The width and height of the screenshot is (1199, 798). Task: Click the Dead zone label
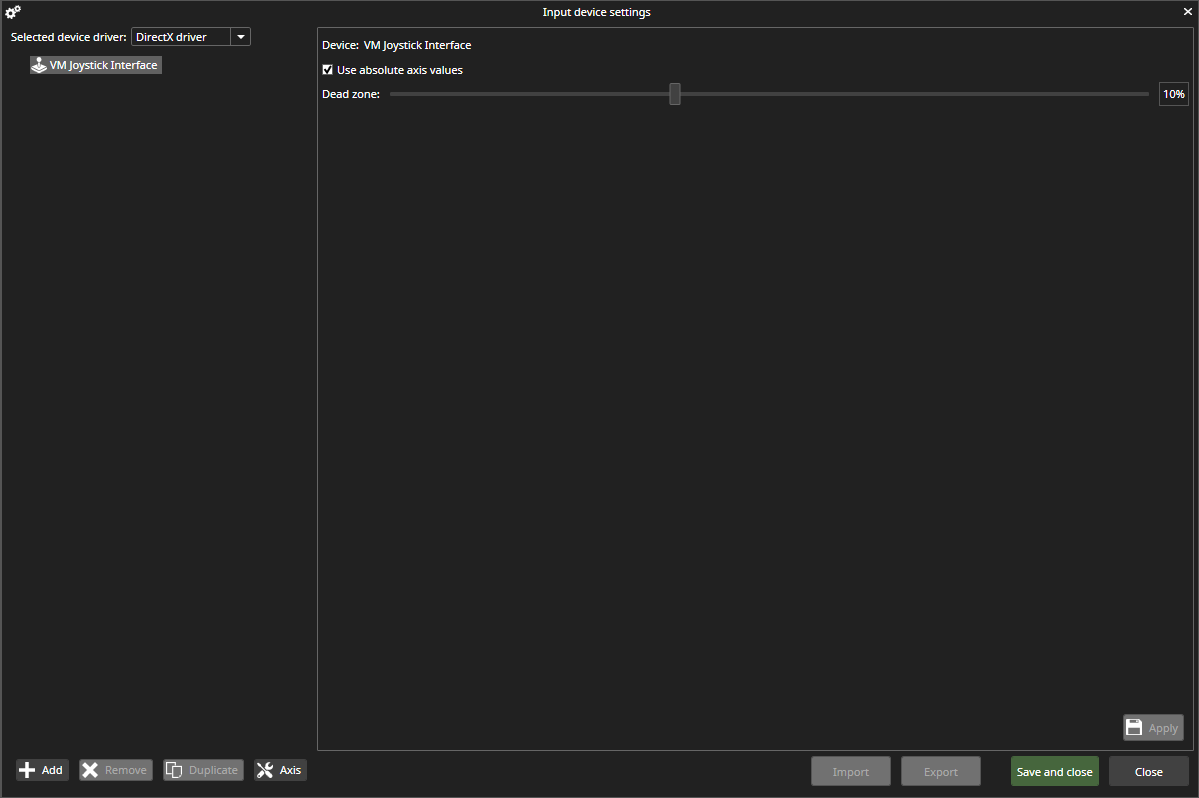click(351, 94)
